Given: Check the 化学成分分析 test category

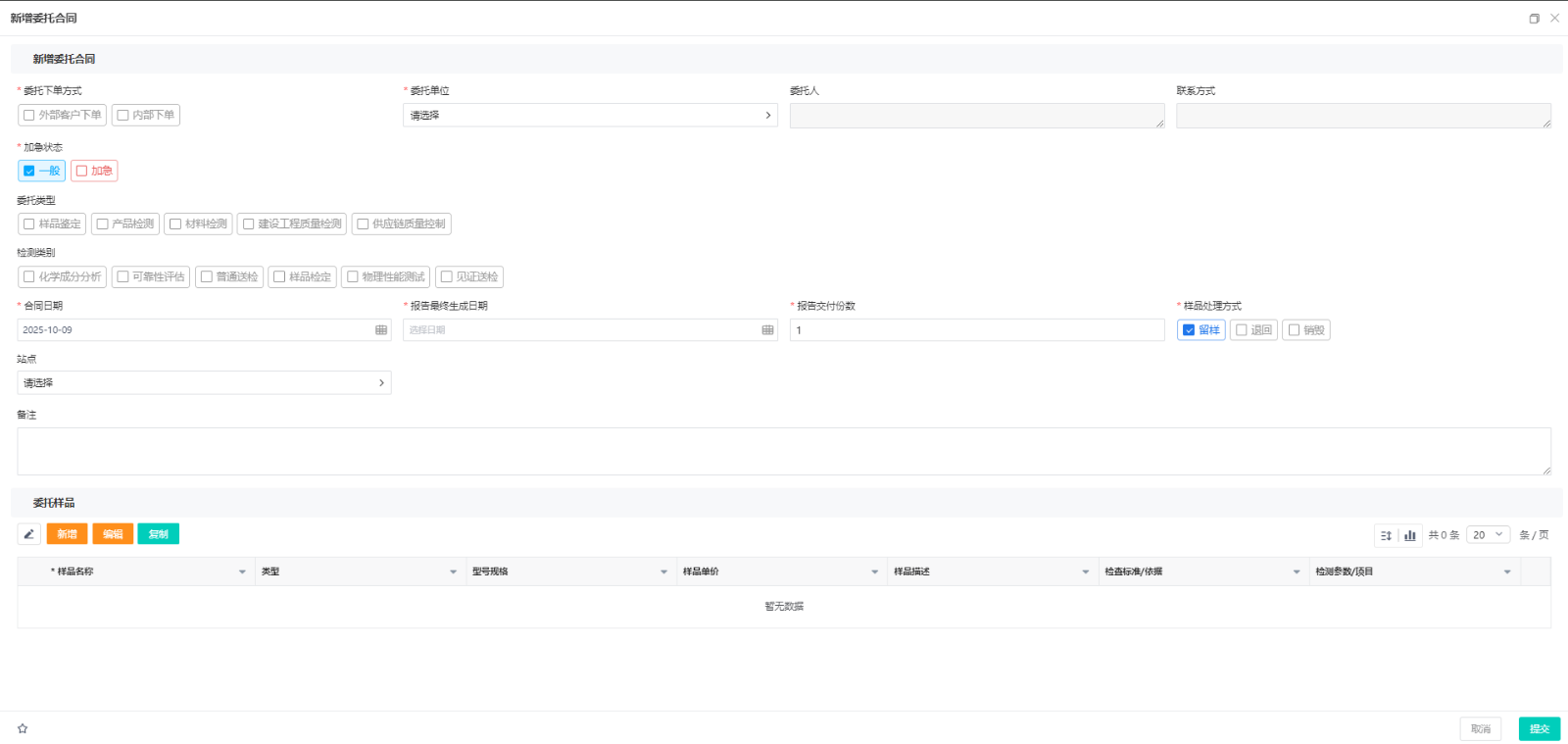Looking at the screenshot, I should click(62, 276).
